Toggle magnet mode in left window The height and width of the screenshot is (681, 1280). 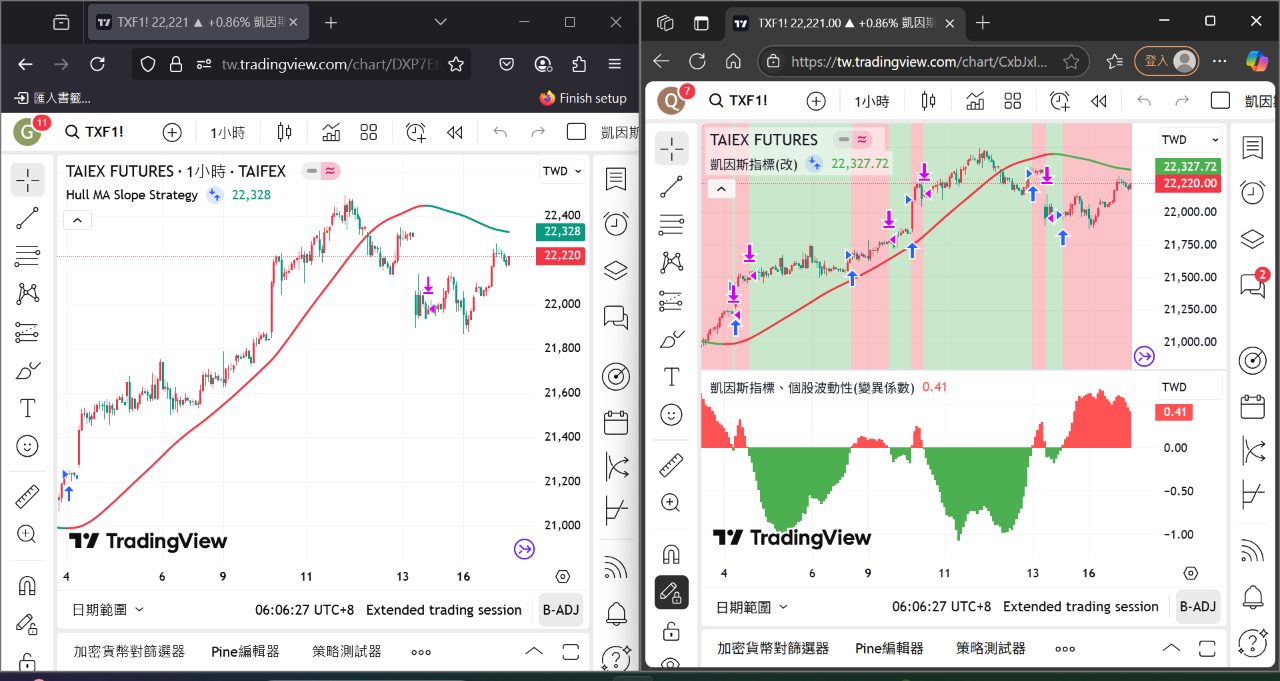click(28, 584)
